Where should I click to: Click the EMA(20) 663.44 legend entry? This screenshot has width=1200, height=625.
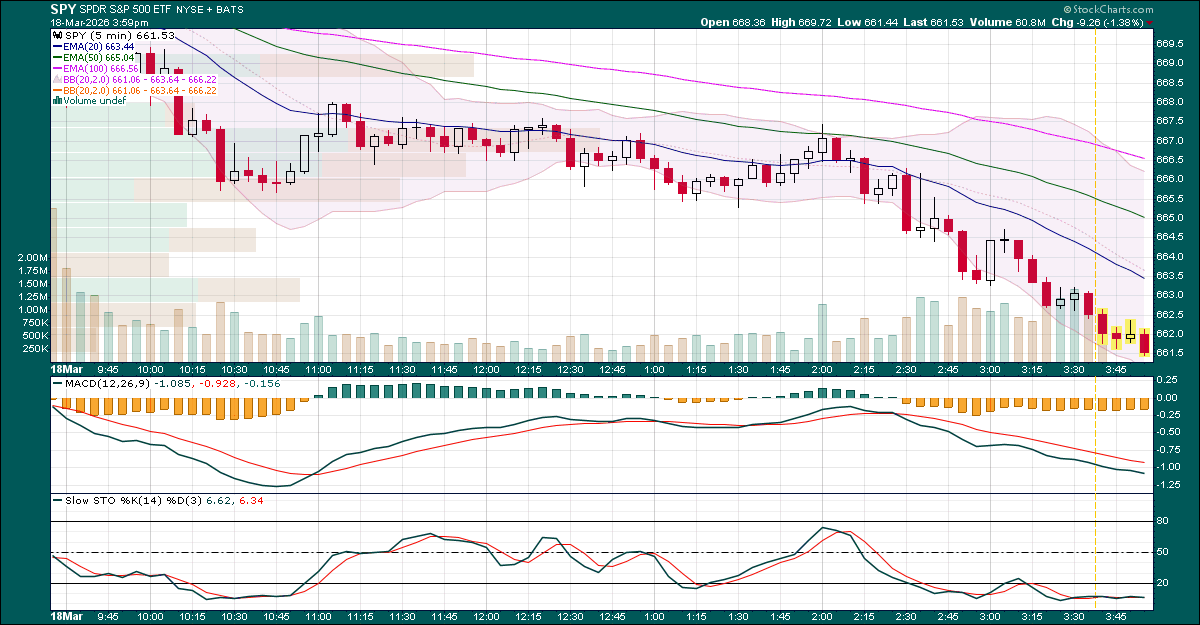(99, 47)
